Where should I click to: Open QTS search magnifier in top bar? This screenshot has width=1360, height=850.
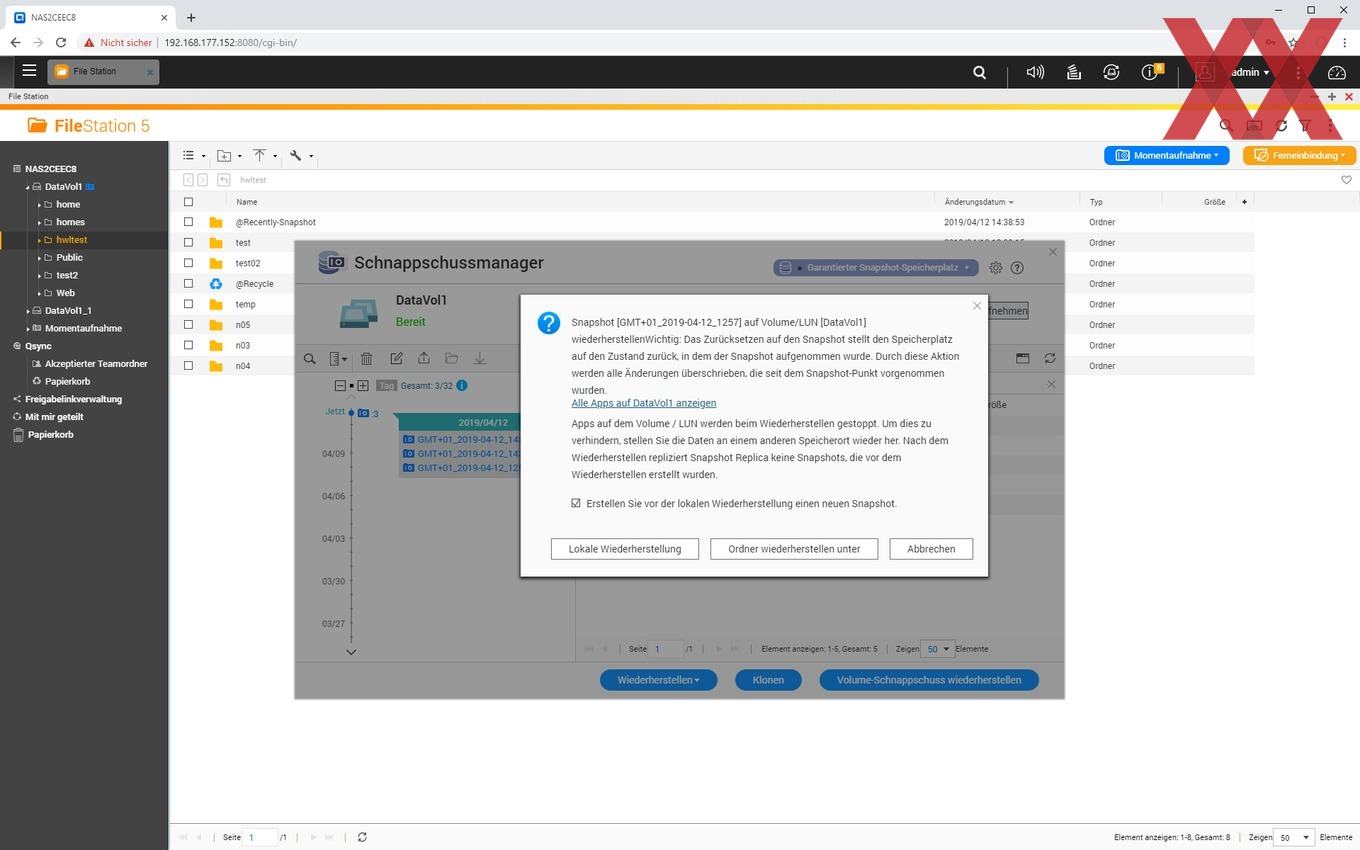(980, 72)
